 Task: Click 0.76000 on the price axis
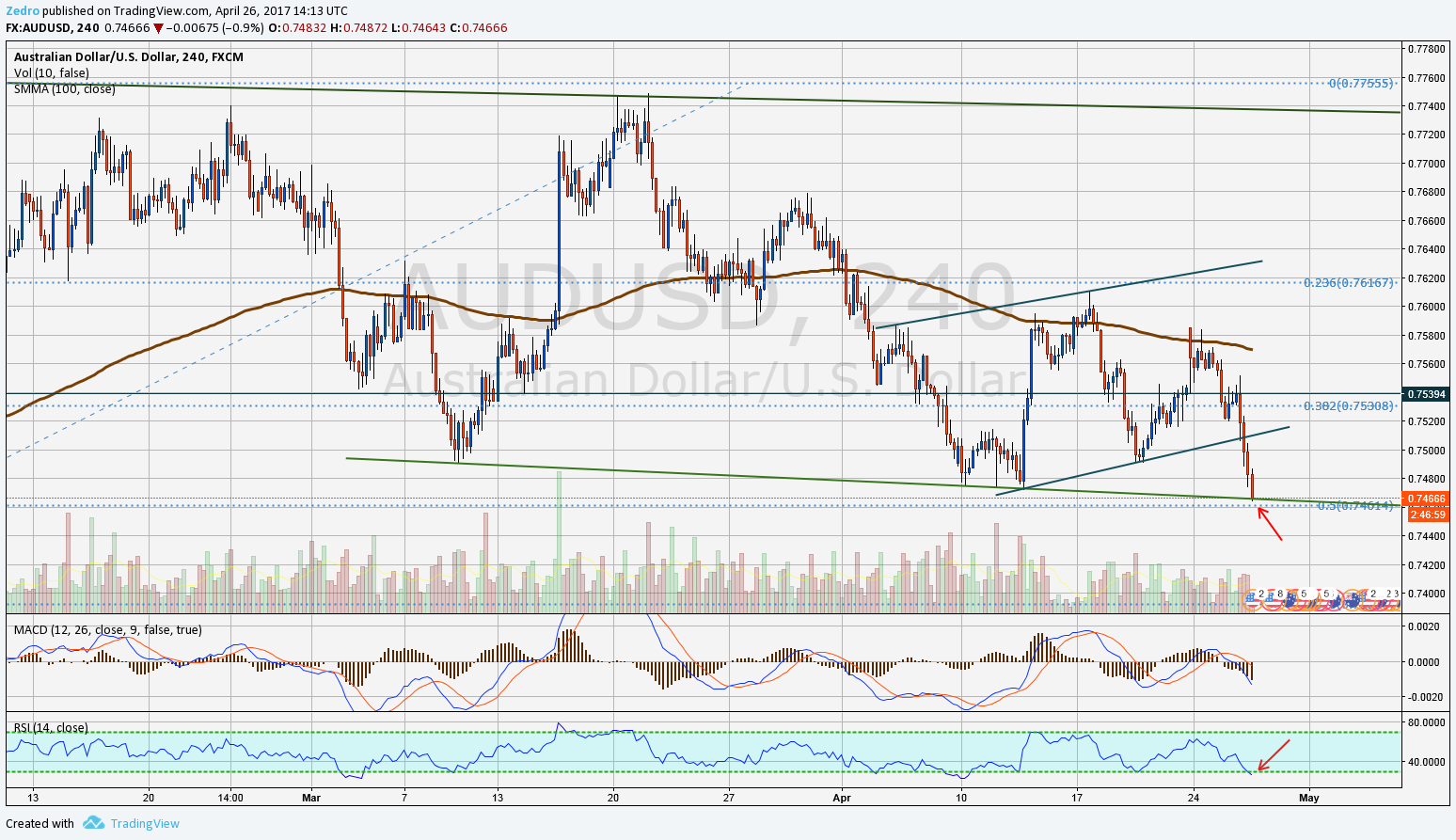pos(1426,307)
